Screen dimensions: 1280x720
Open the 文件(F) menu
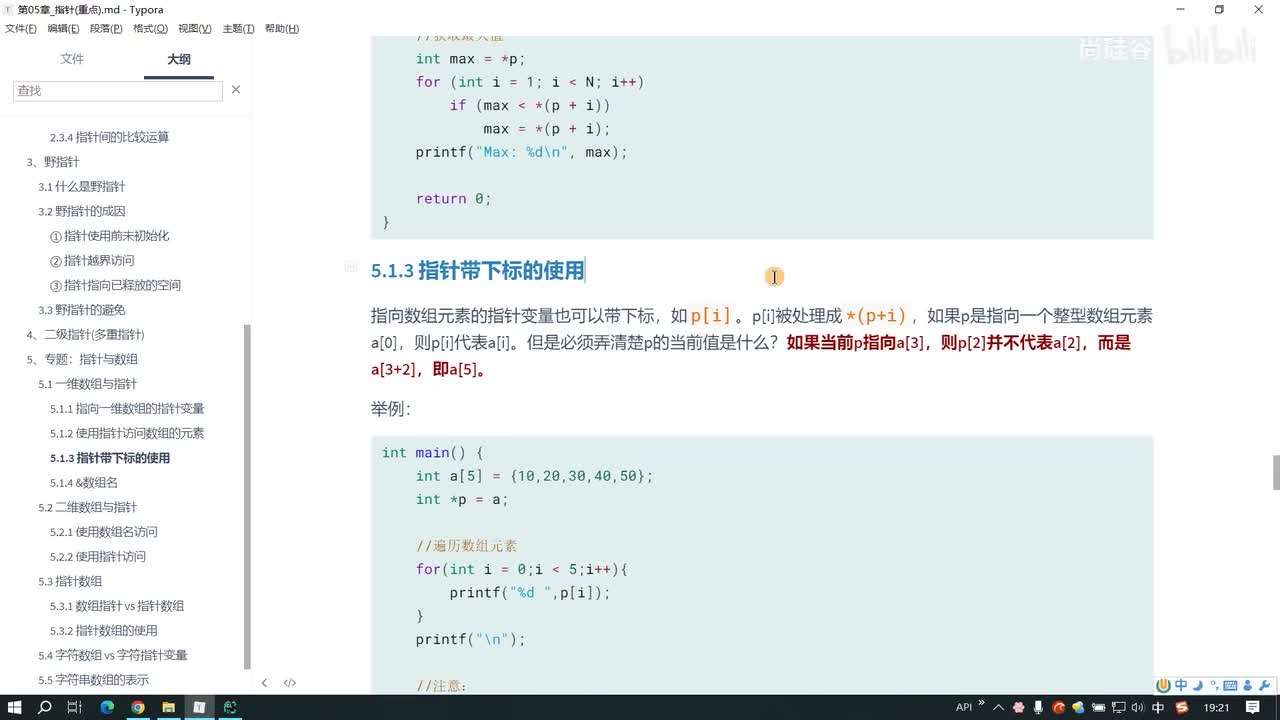click(21, 29)
